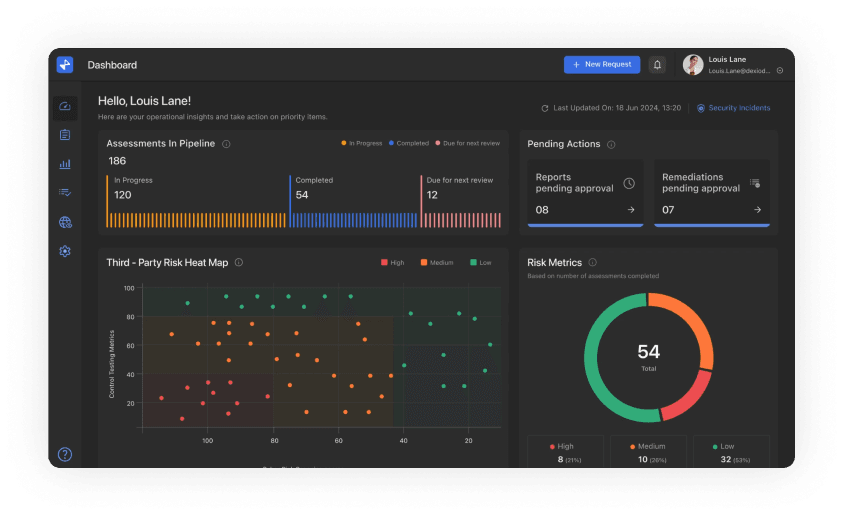Click the Hello, Louis Lane! greeting
The width and height of the screenshot is (843, 516).
click(144, 101)
